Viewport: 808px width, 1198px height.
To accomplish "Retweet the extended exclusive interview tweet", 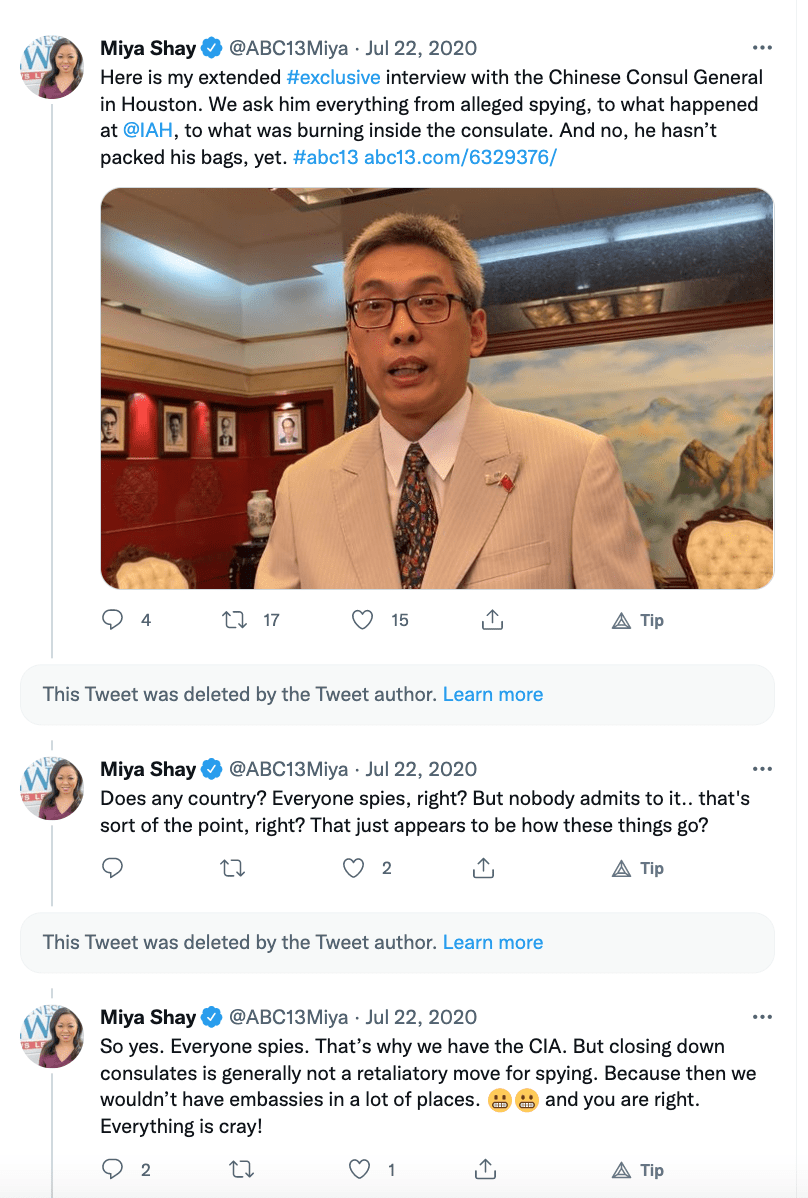I will (234, 620).
